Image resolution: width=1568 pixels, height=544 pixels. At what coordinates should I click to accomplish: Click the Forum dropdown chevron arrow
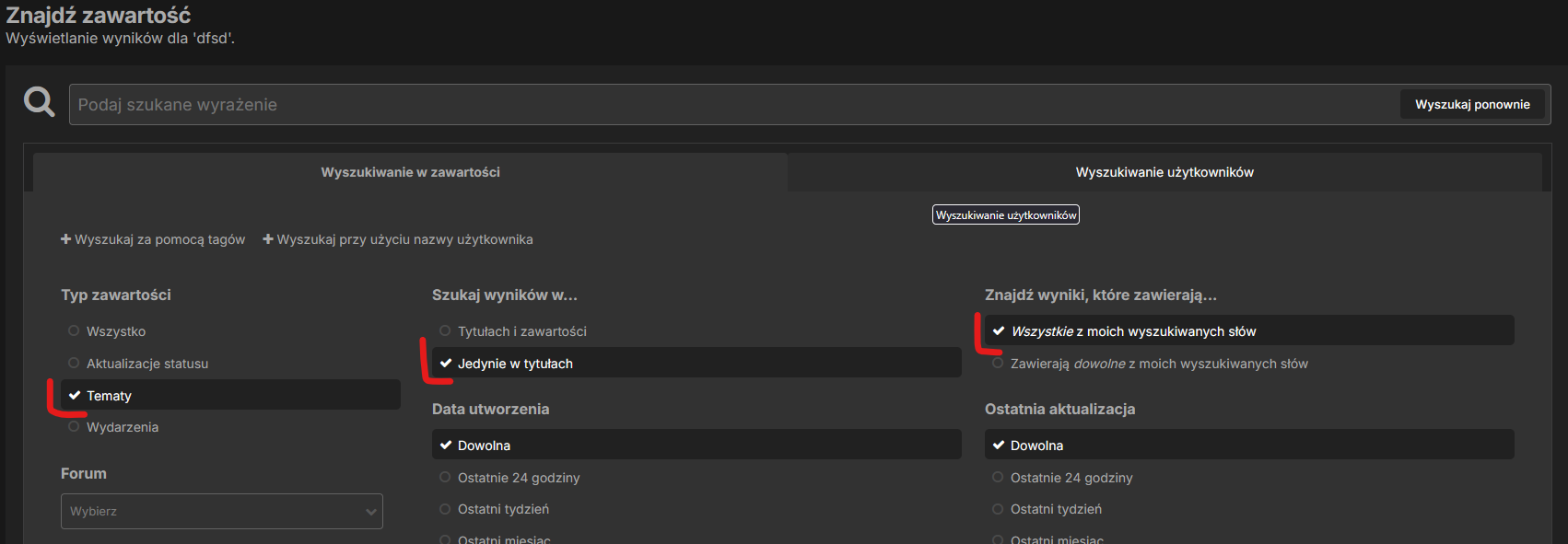click(x=370, y=512)
